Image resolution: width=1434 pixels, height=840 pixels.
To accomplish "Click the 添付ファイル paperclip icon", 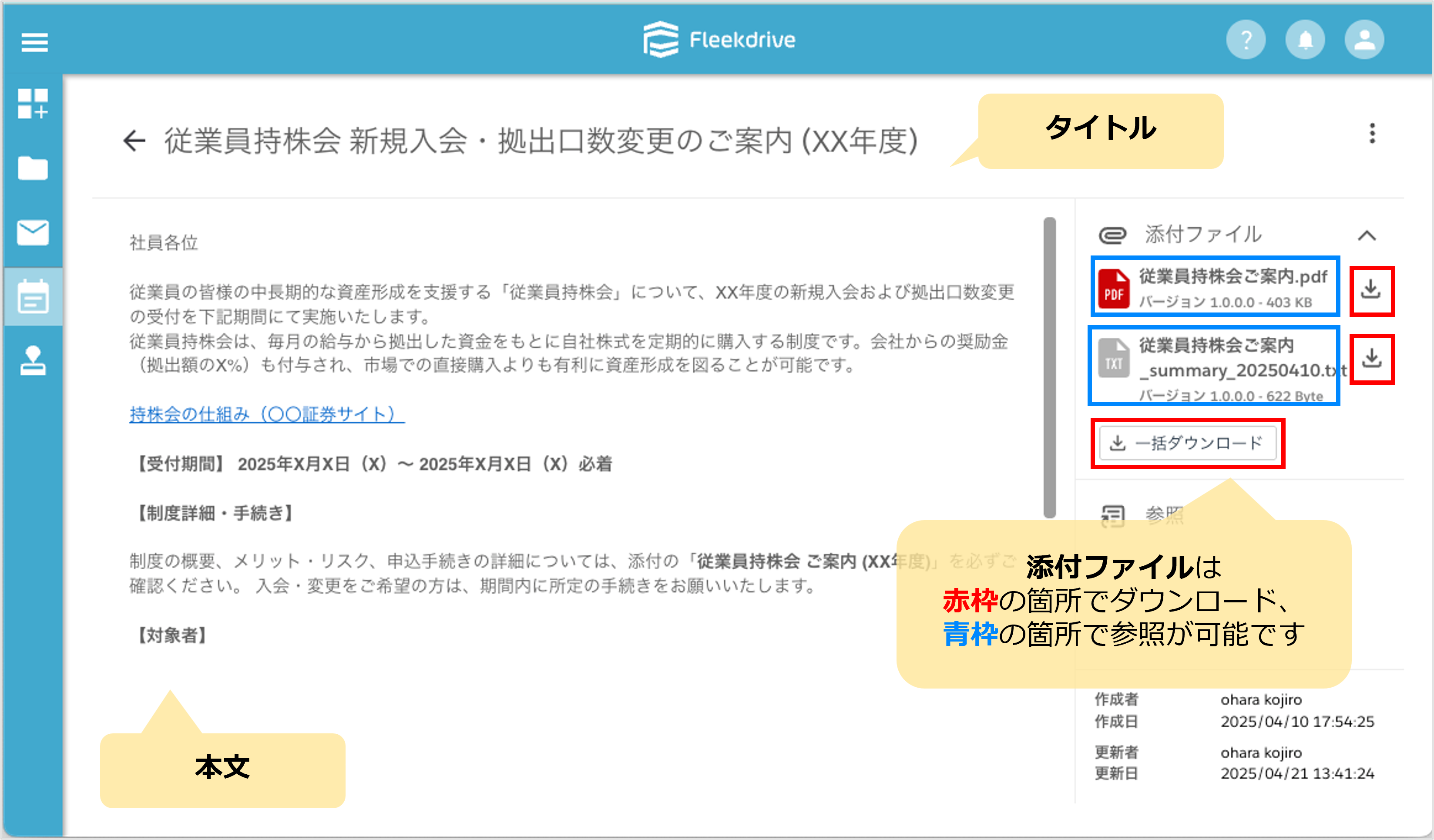I will pyautogui.click(x=1112, y=235).
